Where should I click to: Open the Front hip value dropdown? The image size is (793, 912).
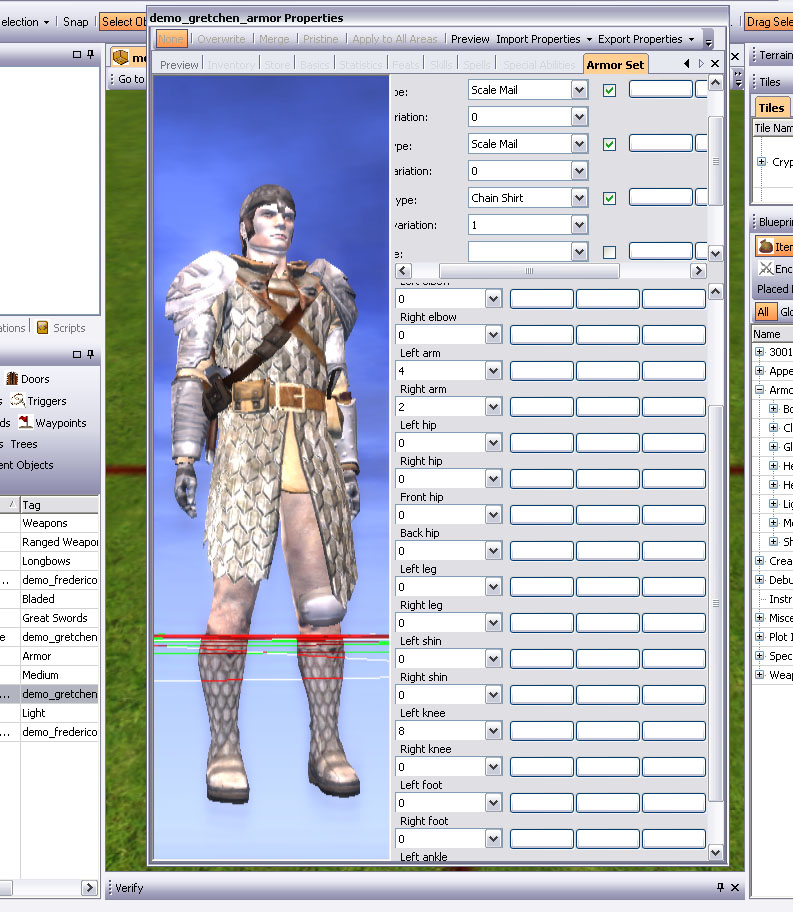493,515
